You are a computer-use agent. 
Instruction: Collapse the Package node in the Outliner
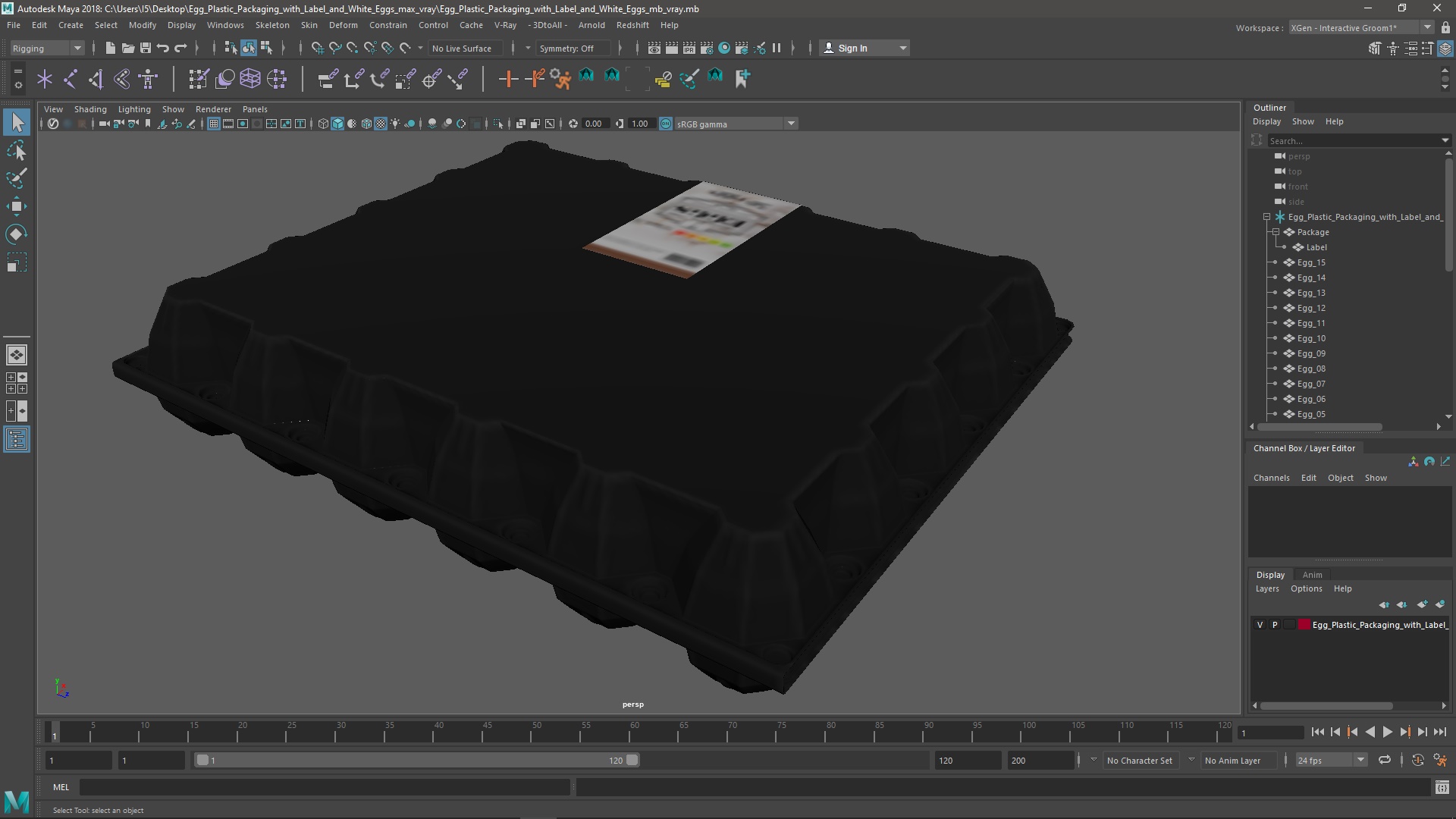(x=1276, y=232)
